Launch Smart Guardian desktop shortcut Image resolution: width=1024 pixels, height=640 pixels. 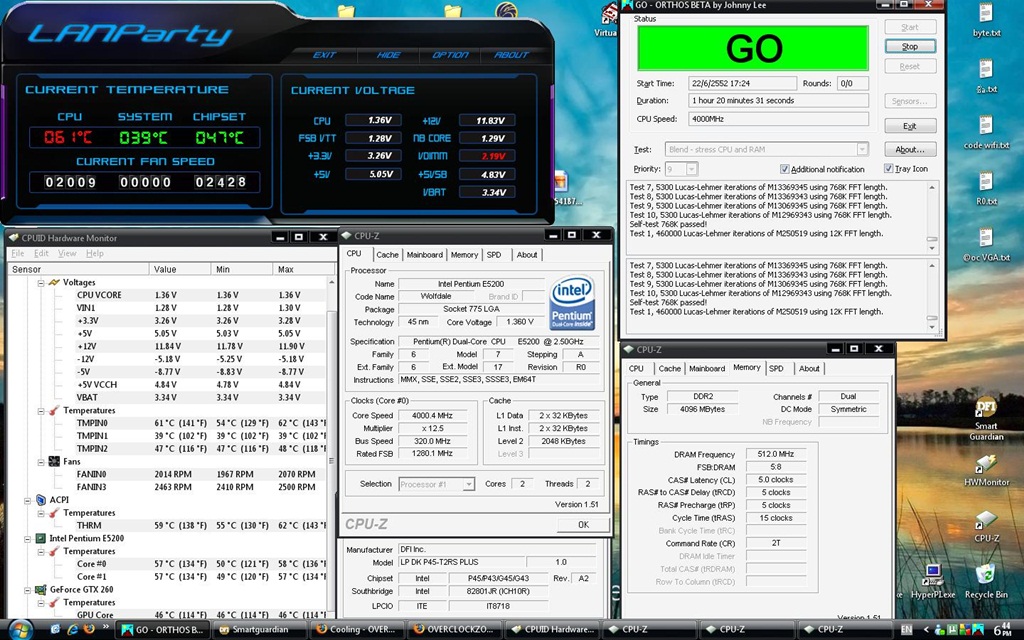986,418
